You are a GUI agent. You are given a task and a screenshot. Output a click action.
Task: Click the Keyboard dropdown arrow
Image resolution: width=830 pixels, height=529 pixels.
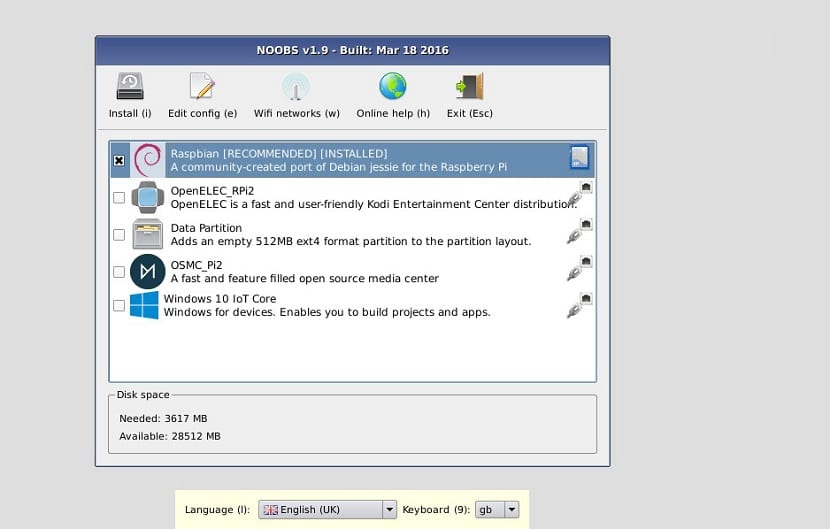tap(511, 509)
